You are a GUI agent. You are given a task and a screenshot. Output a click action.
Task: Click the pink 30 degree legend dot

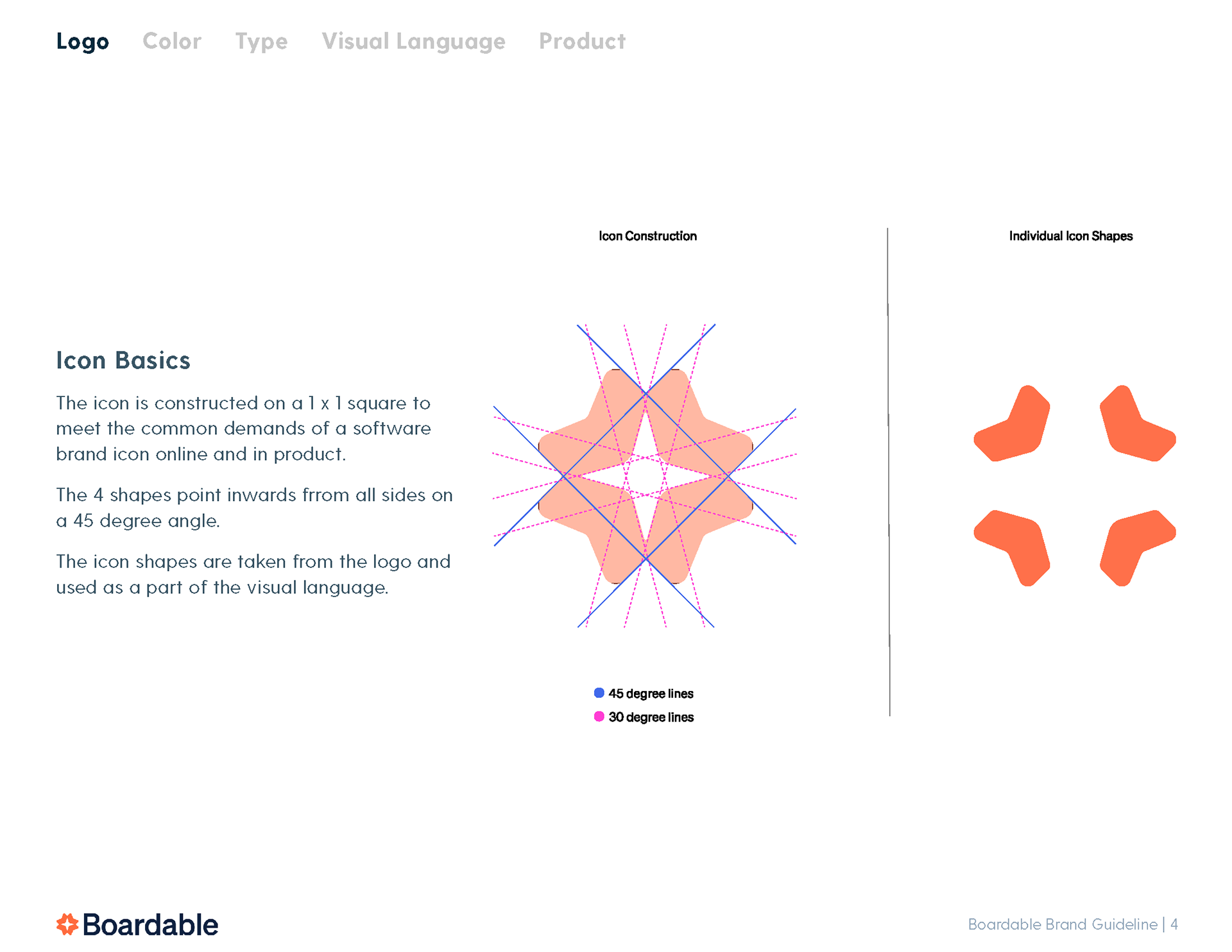point(599,717)
